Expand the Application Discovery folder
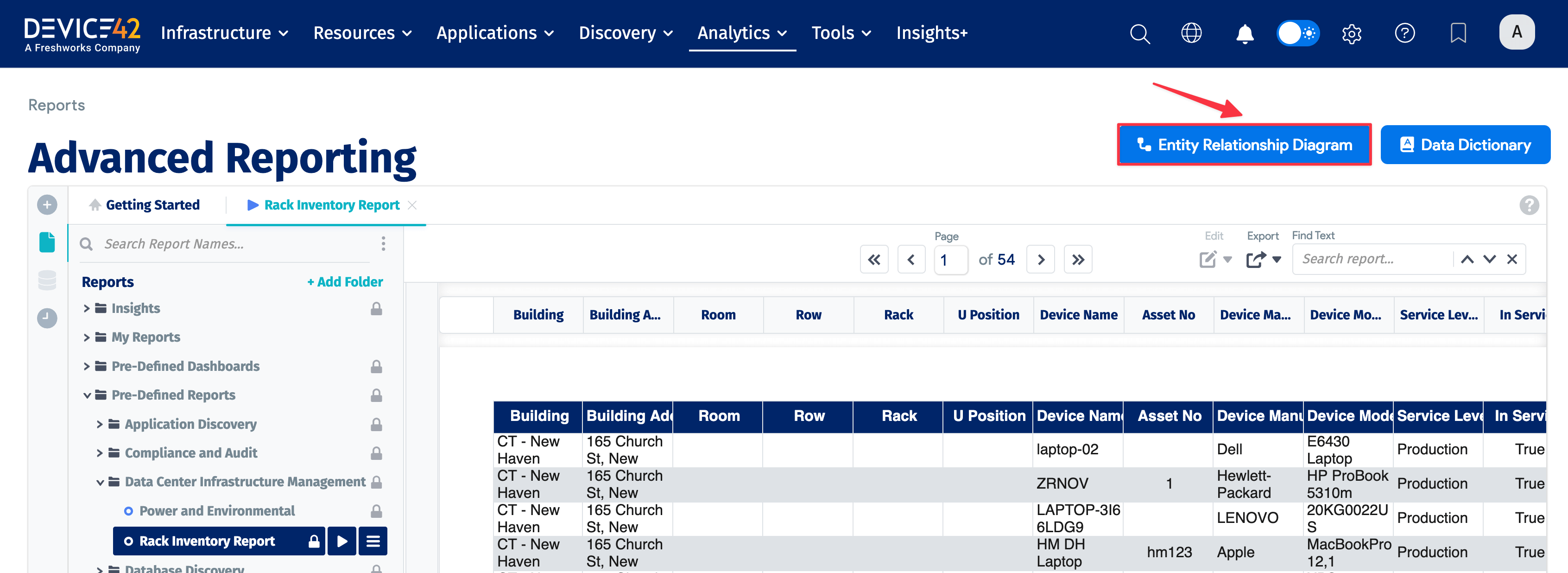The height and width of the screenshot is (573, 1568). (99, 425)
